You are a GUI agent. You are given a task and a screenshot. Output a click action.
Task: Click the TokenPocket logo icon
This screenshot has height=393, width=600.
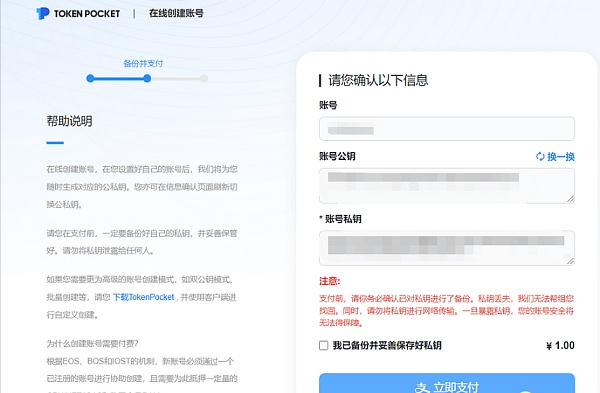tap(42, 13)
